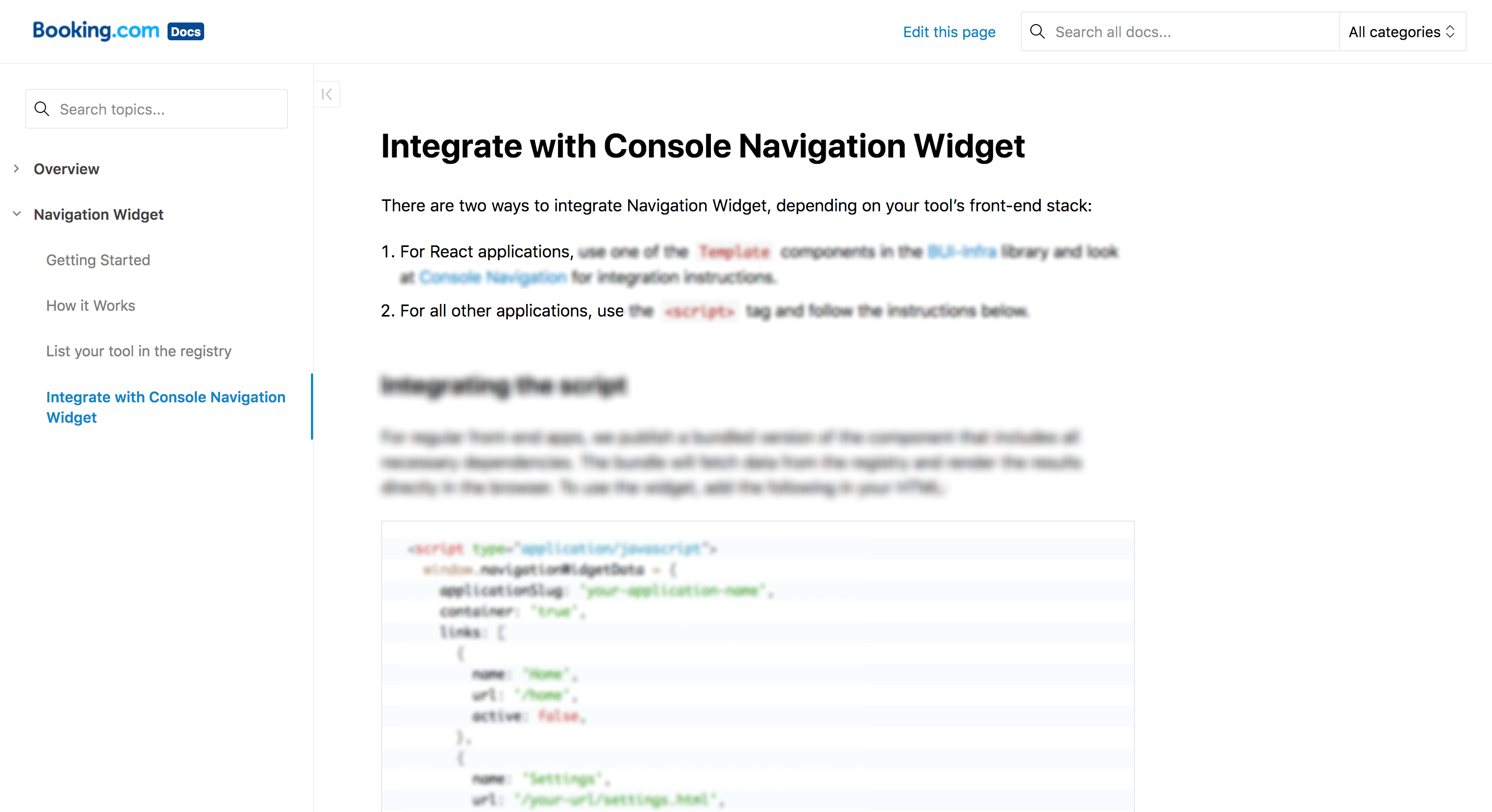Open the Edit this page link
This screenshot has width=1492, height=812.
(x=949, y=32)
